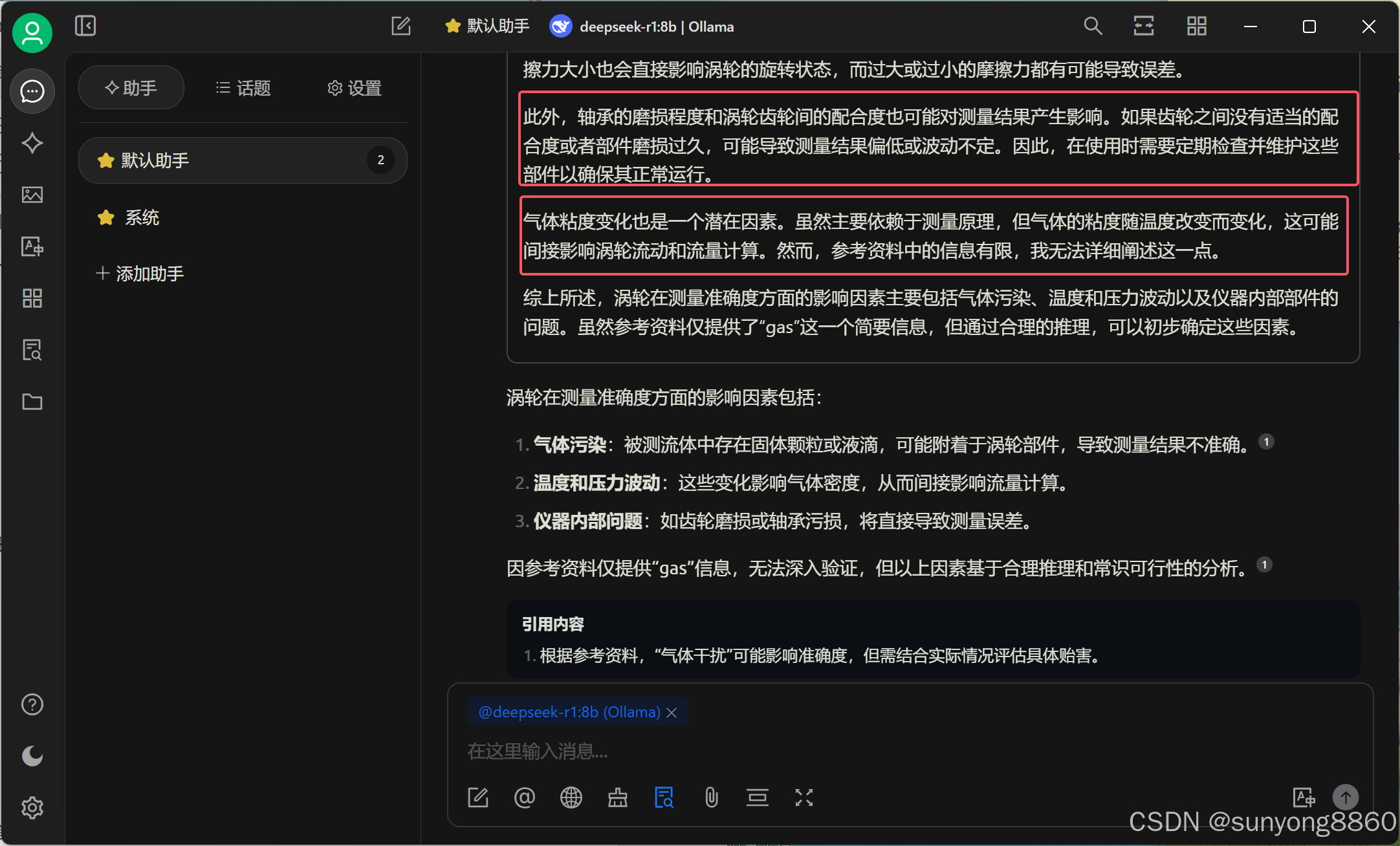Collapse the left sidebar panel

(x=85, y=26)
